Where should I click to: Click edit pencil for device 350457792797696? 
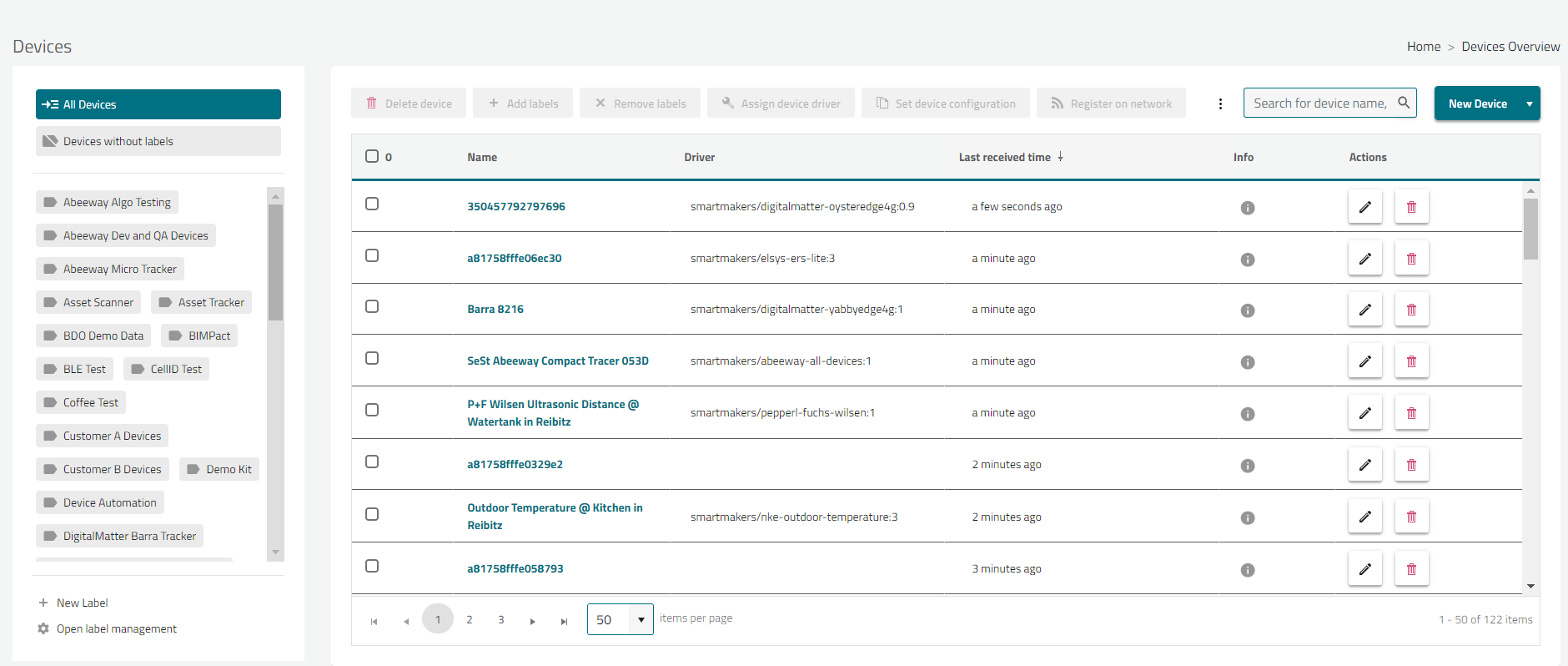1364,207
